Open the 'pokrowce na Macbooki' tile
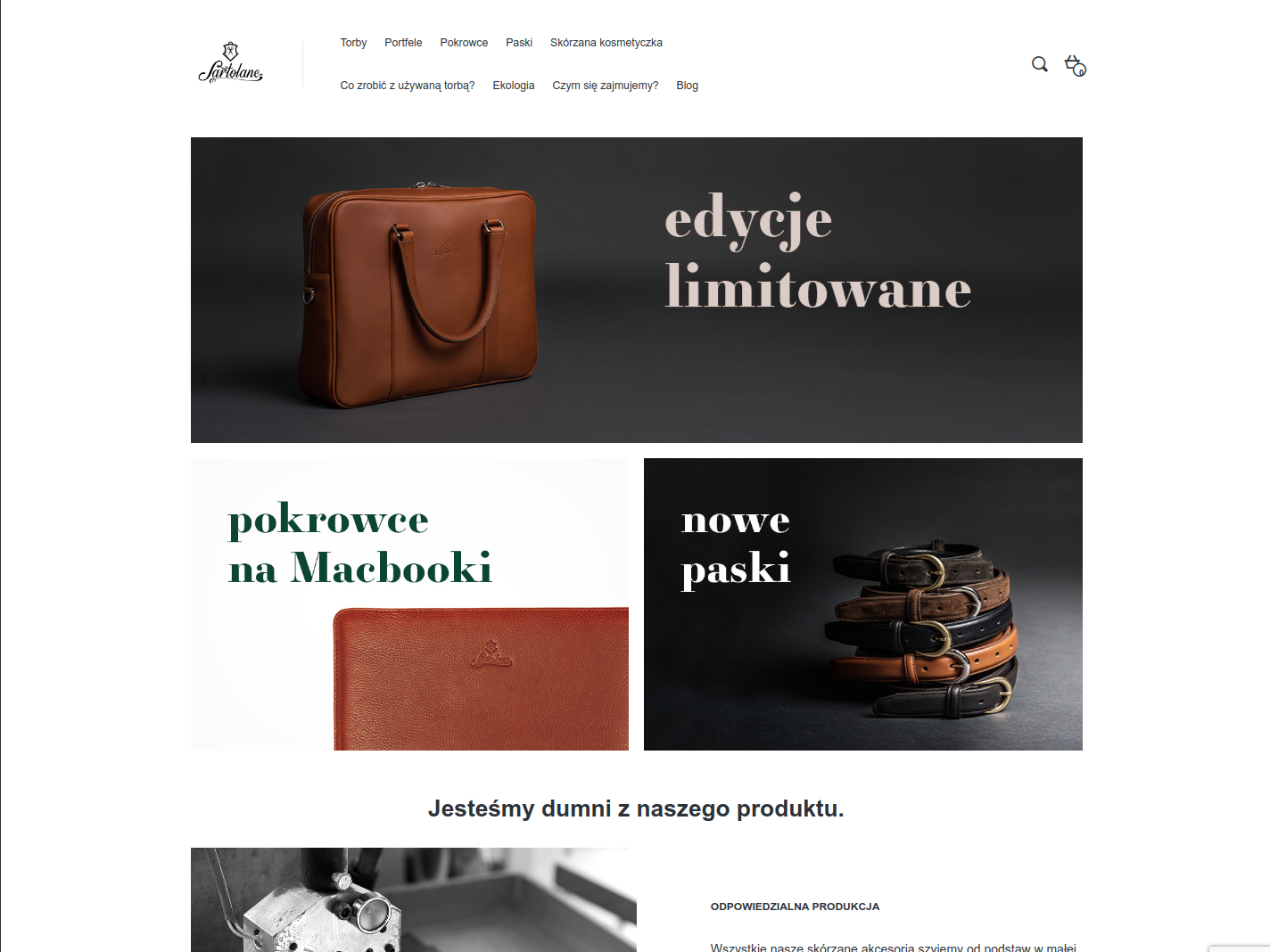Viewport: 1270px width, 952px height. [x=409, y=604]
